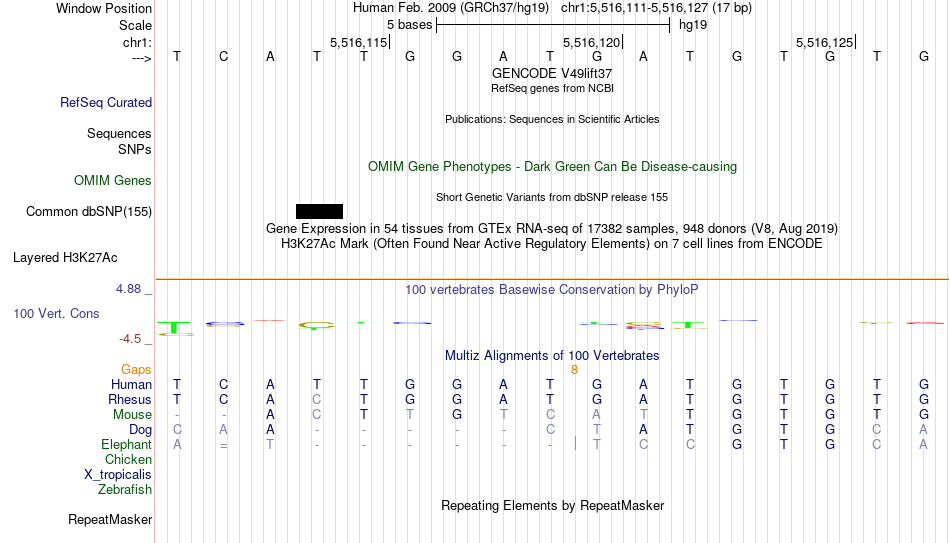Click the SNPs track label
Viewport: 950px width, 543px height.
(x=135, y=149)
